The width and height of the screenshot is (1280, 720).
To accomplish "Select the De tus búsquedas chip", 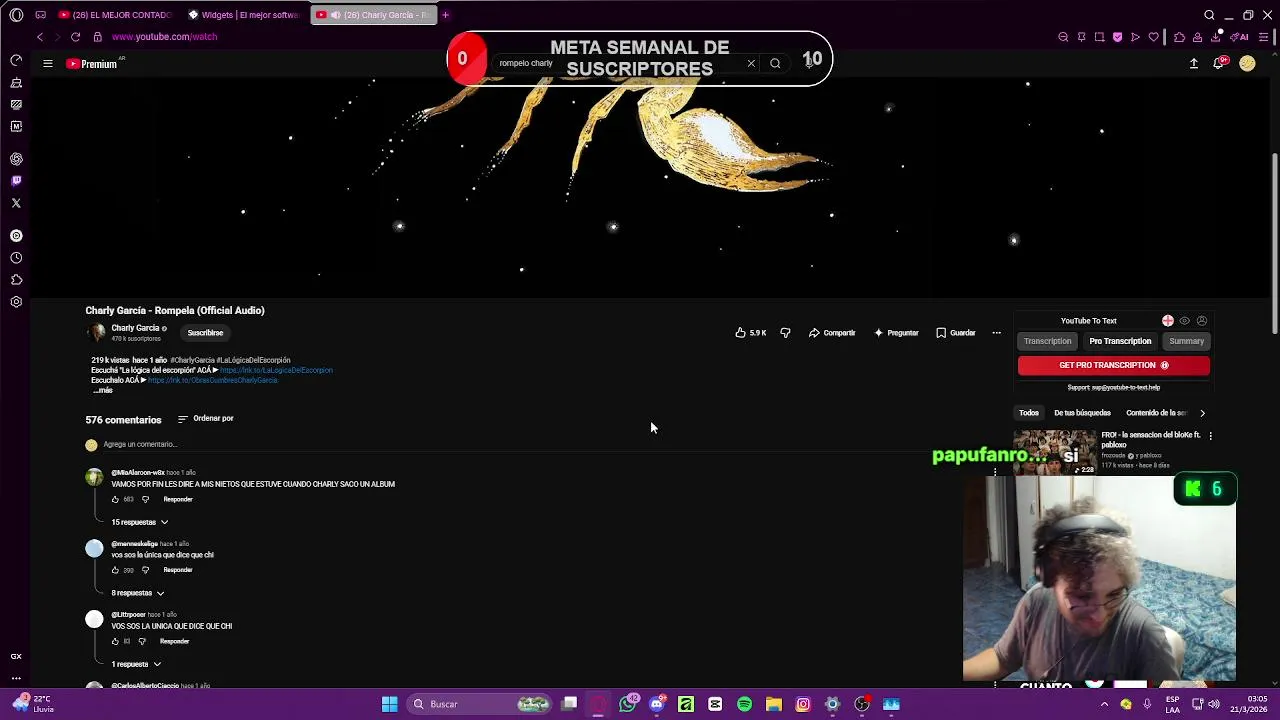I will pos(1082,413).
